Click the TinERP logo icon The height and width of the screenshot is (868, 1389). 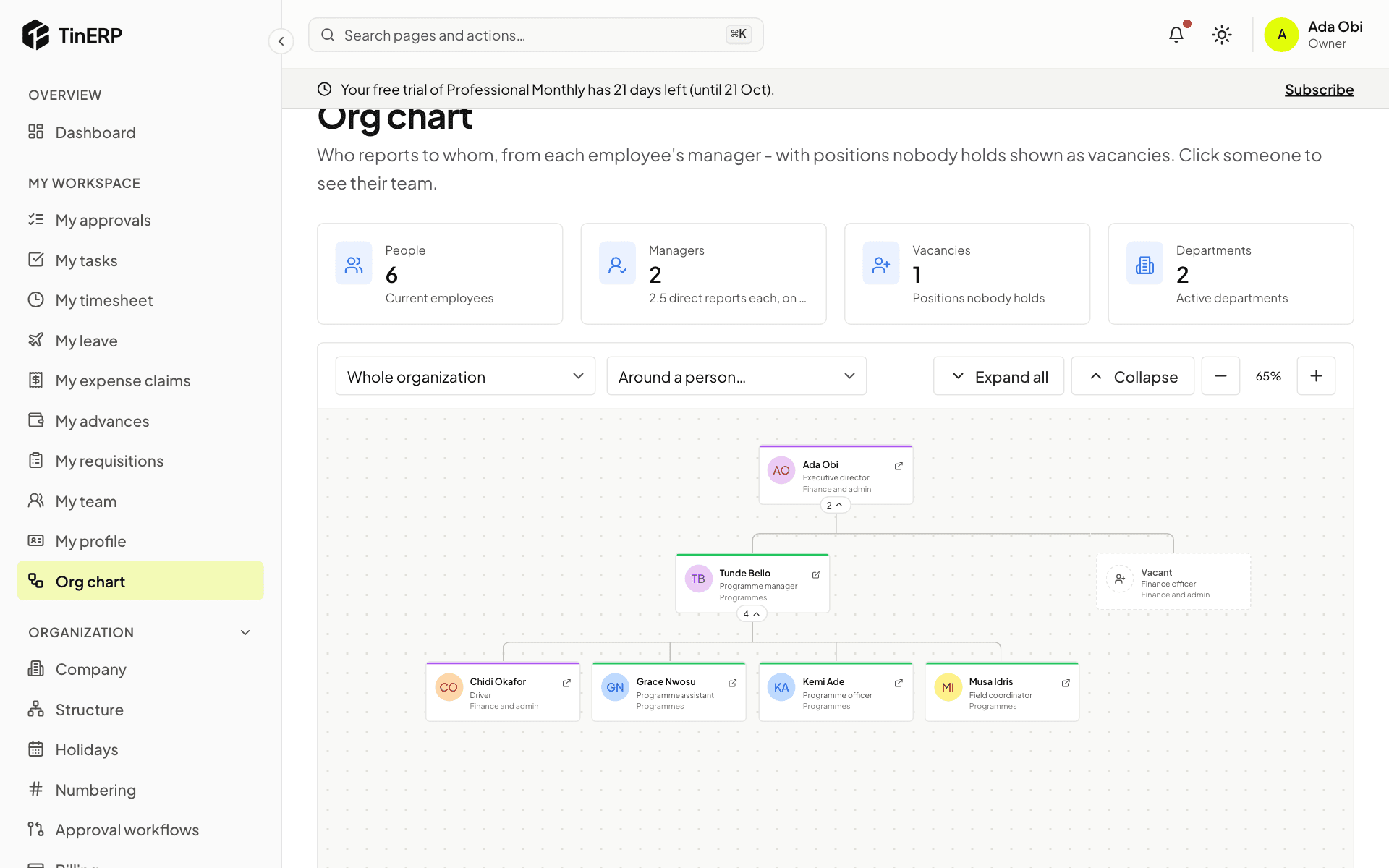(x=35, y=35)
